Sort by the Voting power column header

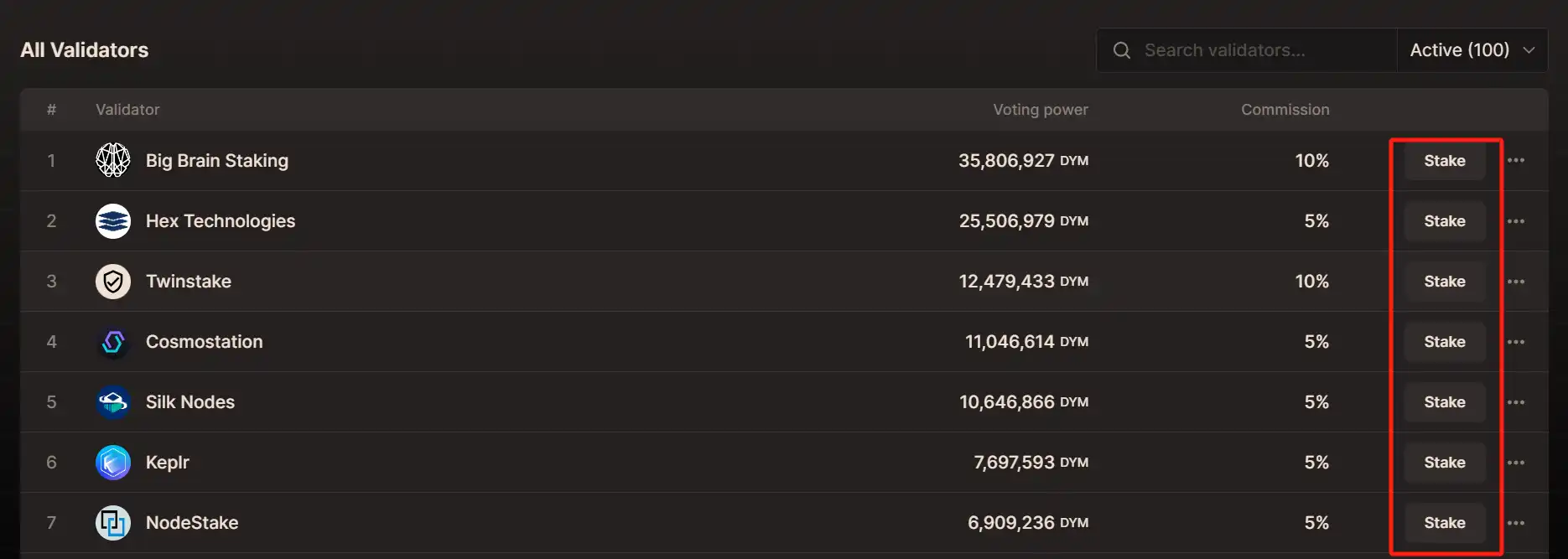[1040, 110]
